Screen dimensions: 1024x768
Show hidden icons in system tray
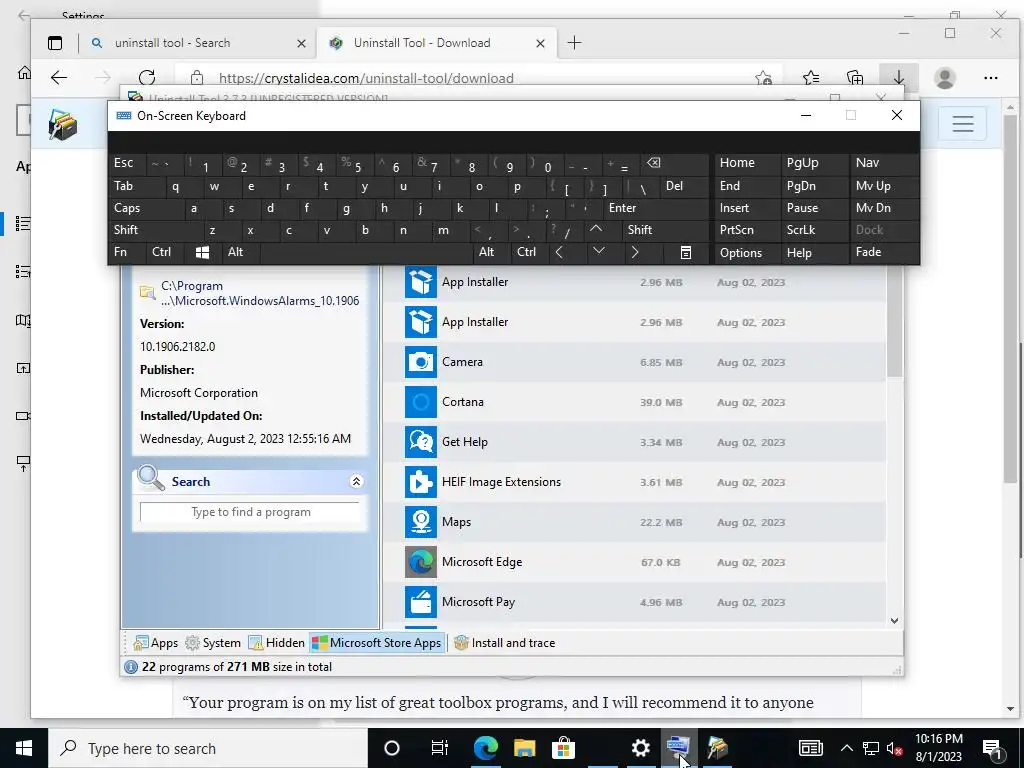[846, 748]
